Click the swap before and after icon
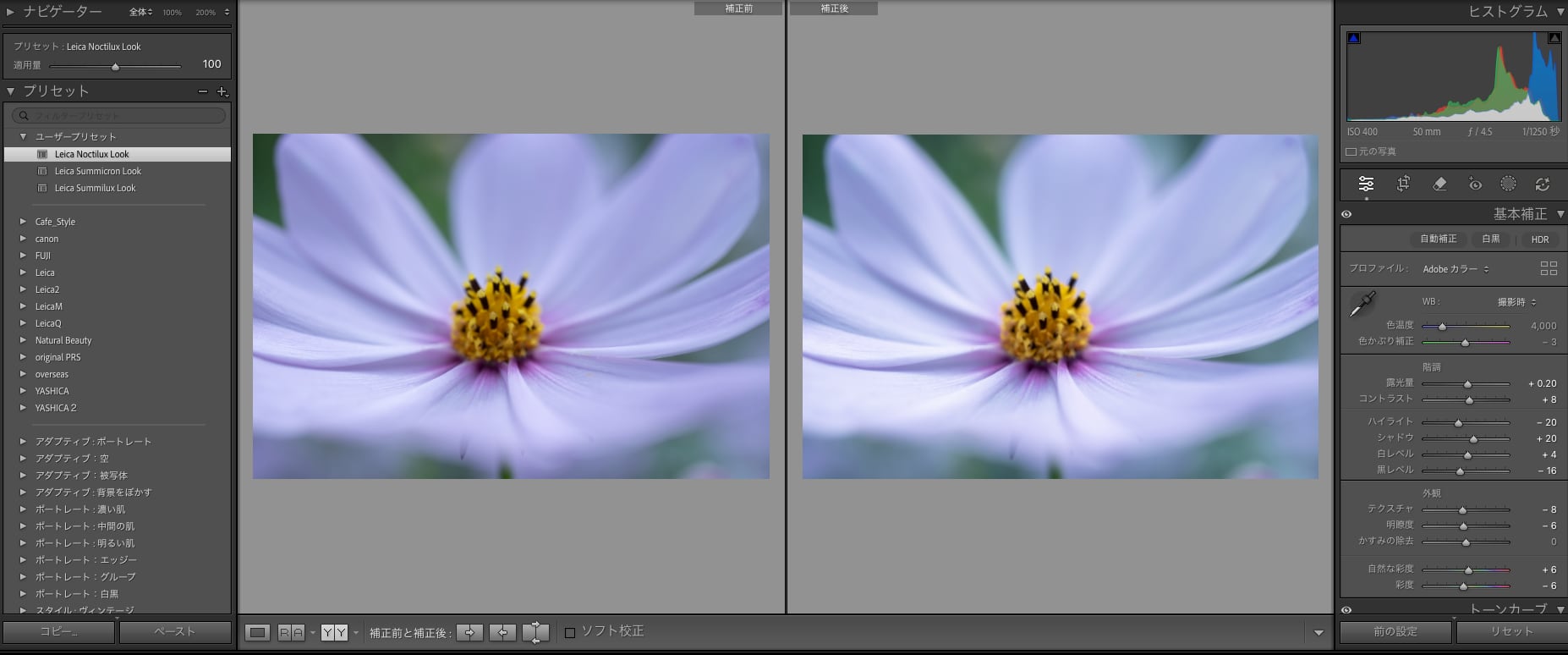Image resolution: width=1568 pixels, height=655 pixels. [535, 632]
